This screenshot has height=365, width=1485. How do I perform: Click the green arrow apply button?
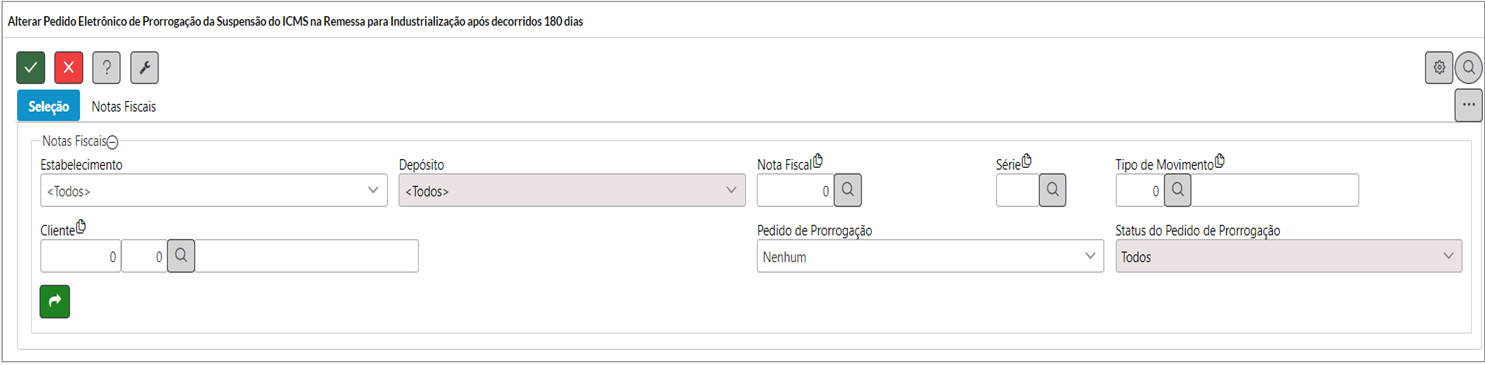(x=55, y=302)
